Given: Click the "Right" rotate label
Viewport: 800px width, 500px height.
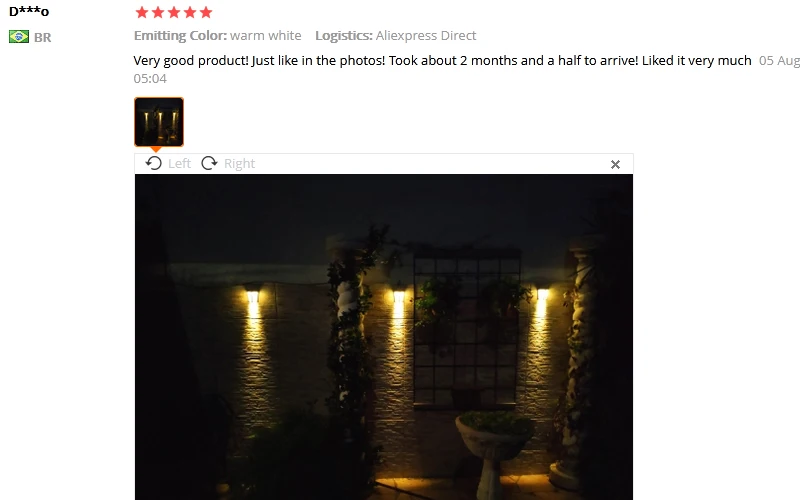Looking at the screenshot, I should [239, 164].
